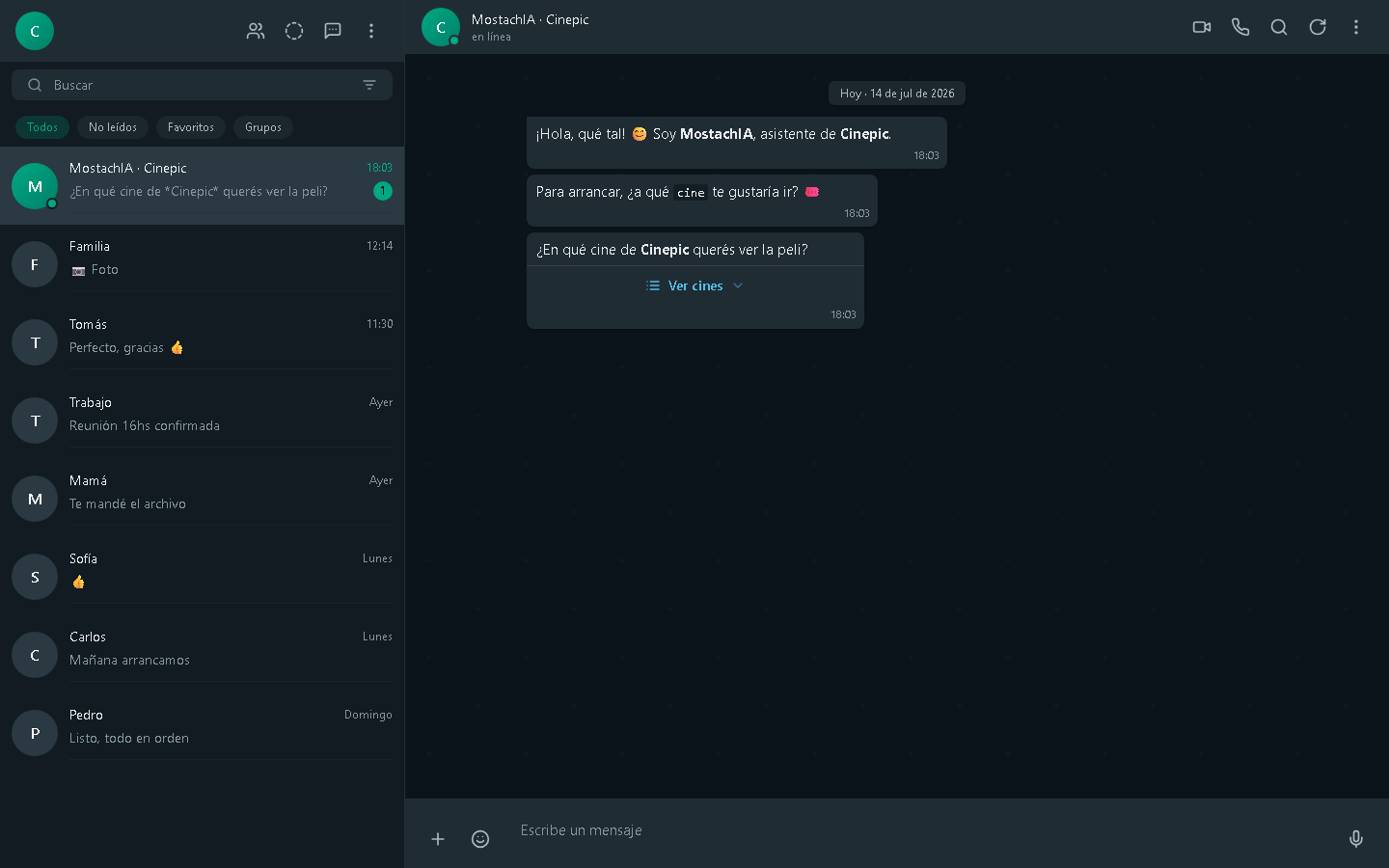
Task: Select the No leídos filter tab
Action: 113,127
